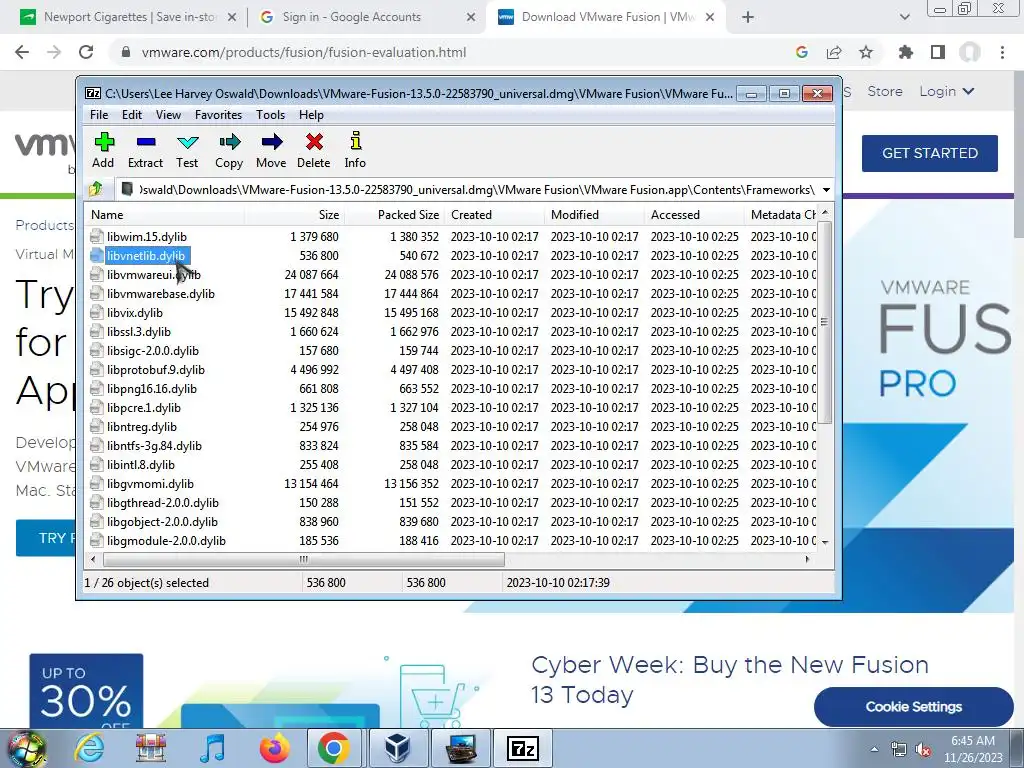Open Firefox from the taskbar

click(x=274, y=748)
